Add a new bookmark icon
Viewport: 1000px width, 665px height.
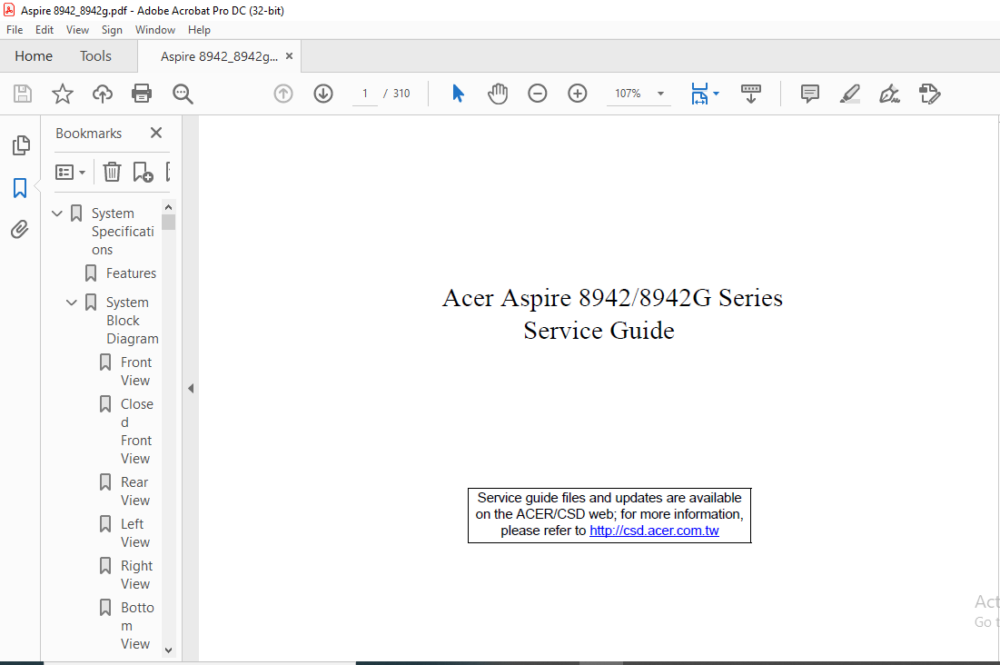pos(143,172)
